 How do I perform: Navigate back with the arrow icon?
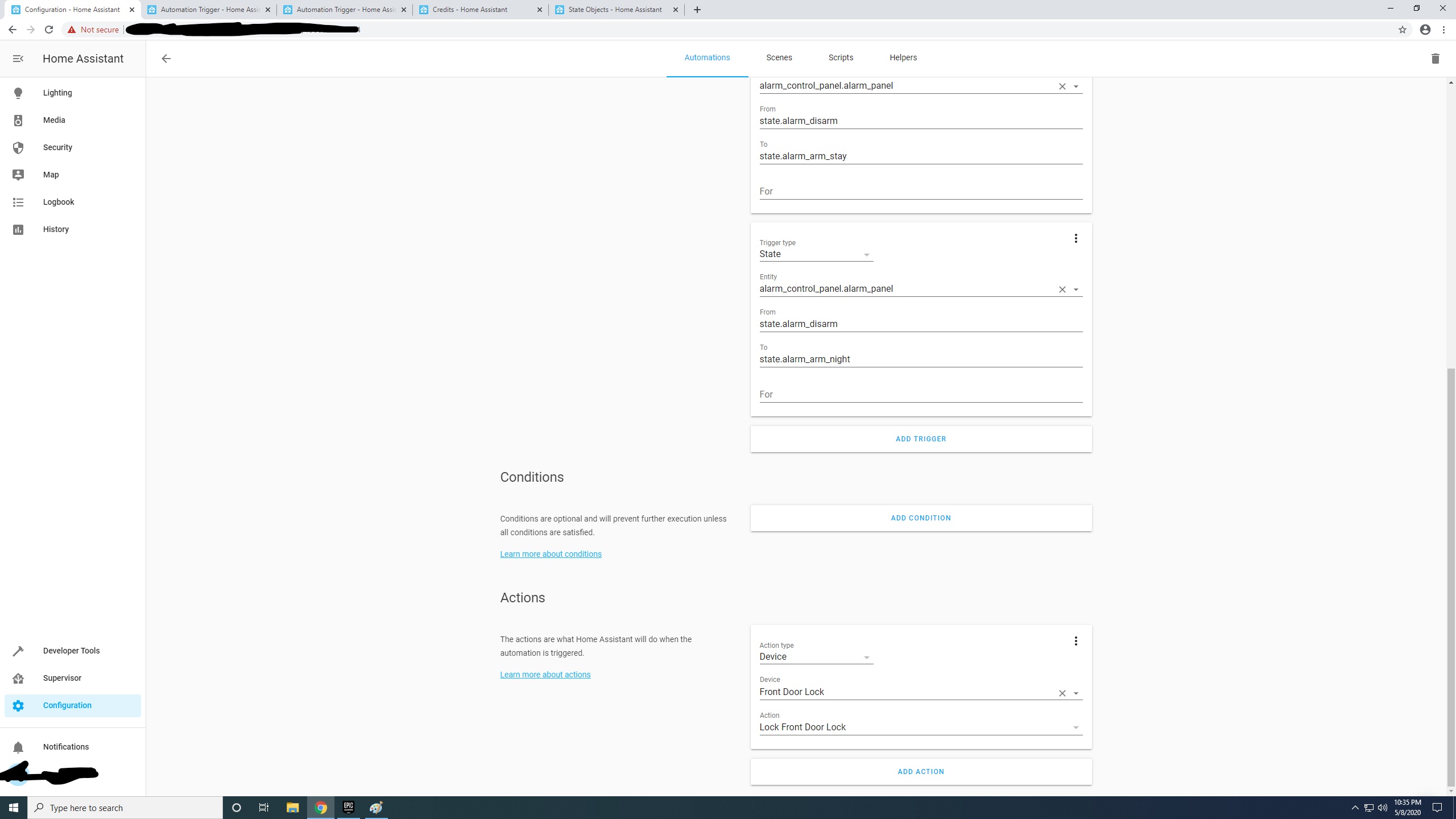click(166, 58)
